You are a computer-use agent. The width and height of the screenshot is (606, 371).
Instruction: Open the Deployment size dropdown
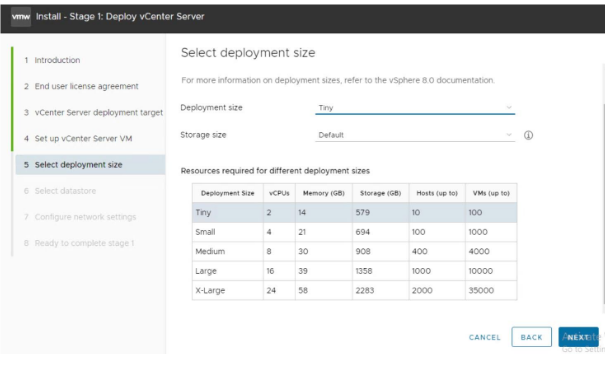[415, 108]
